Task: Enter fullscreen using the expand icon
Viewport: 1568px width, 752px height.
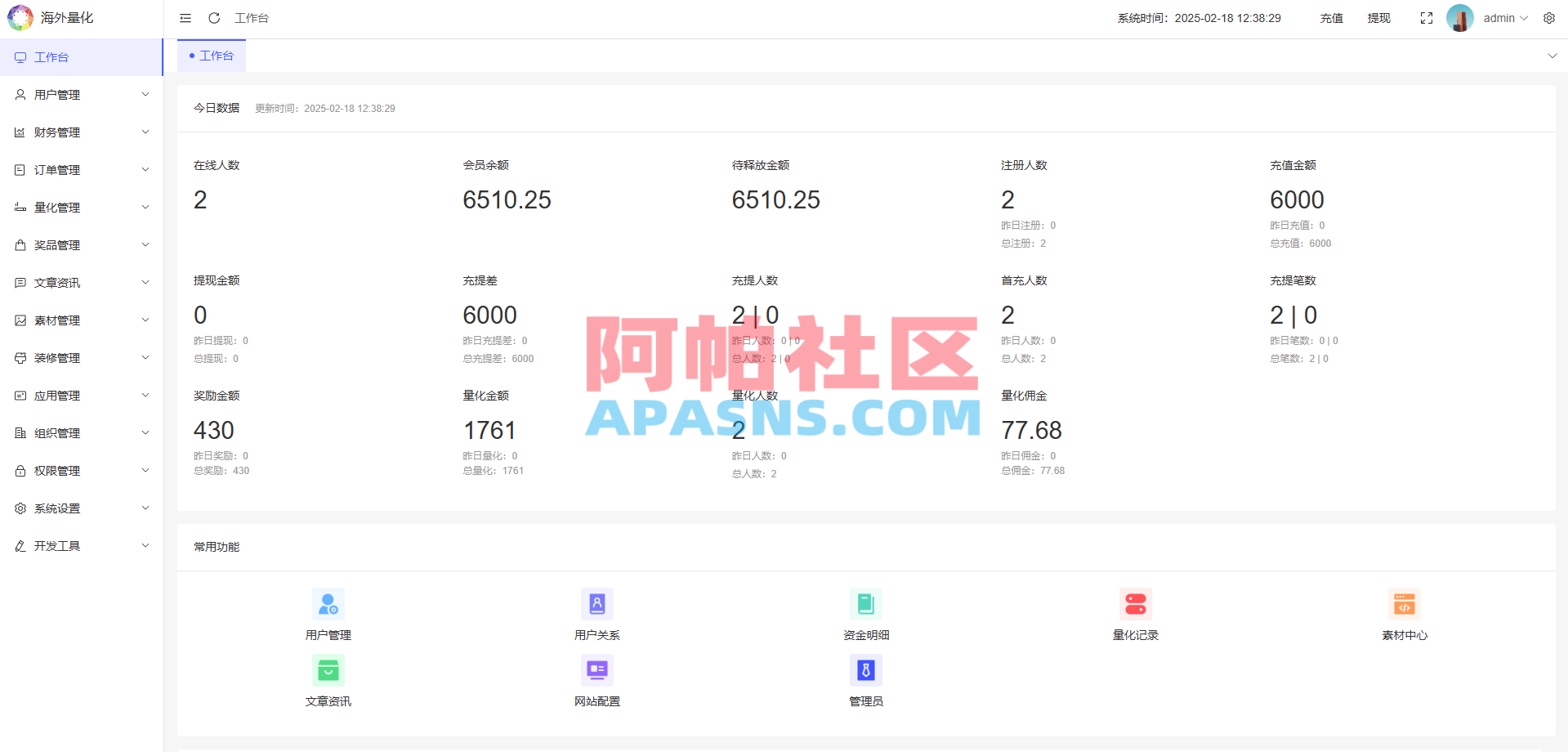Action: click(x=1427, y=17)
